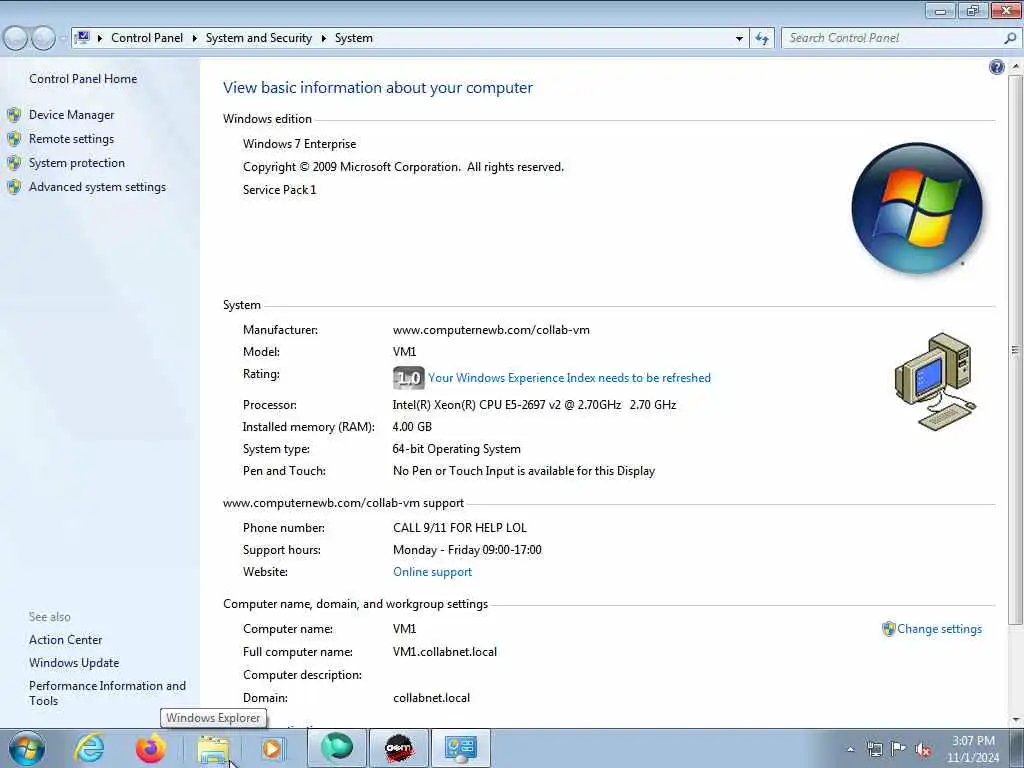Click the muted volume tray icon

(923, 749)
